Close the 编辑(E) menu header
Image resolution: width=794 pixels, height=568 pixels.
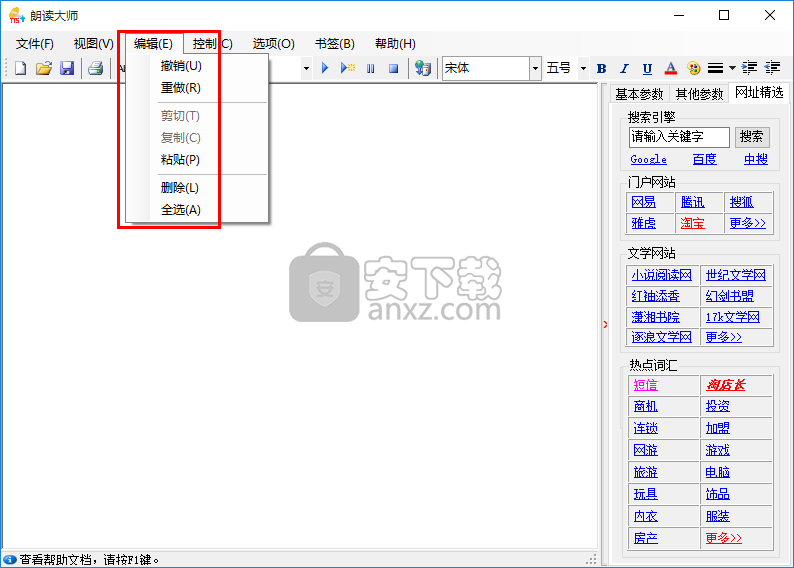(153, 44)
